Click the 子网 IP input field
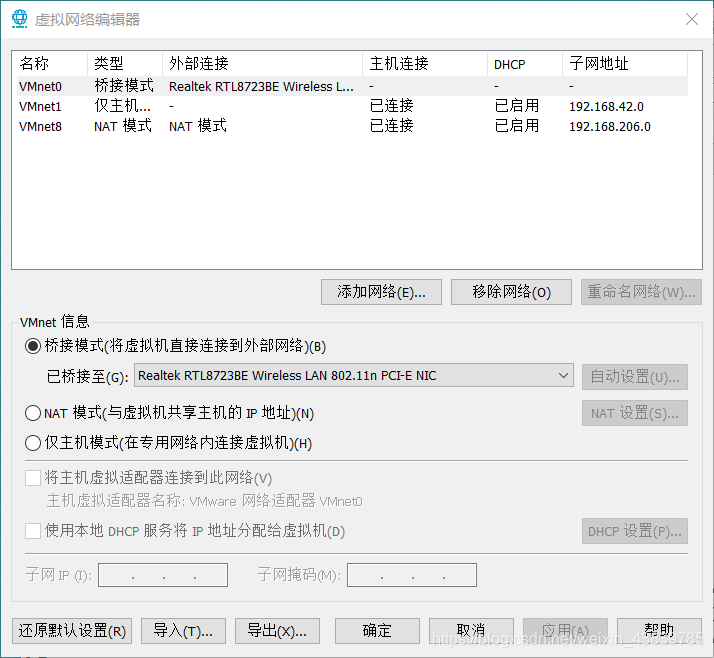Screen dimensions: 714x658 pyautogui.click(x=163, y=575)
